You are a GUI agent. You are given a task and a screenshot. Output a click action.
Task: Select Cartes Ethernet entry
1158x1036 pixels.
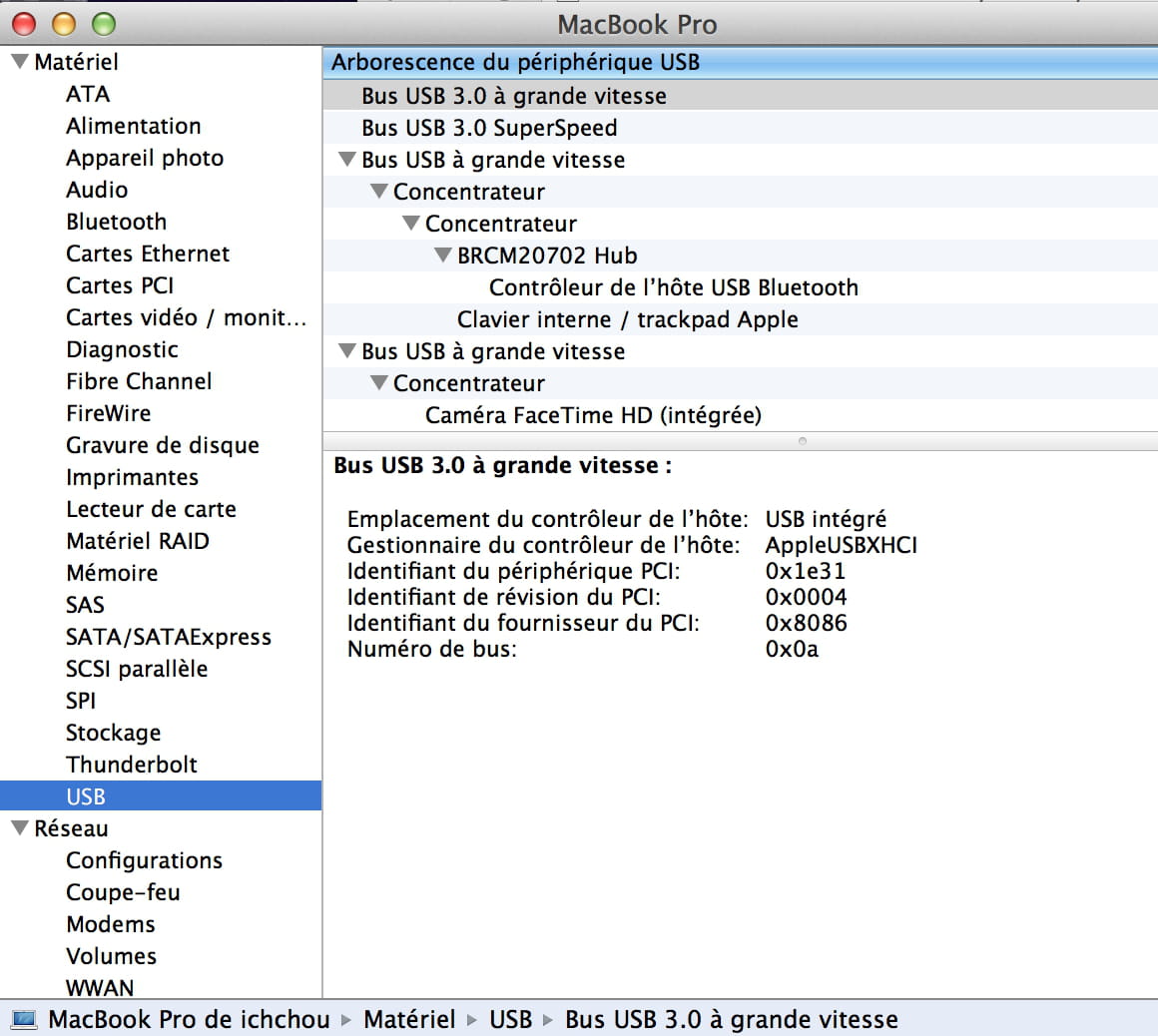[x=148, y=254]
